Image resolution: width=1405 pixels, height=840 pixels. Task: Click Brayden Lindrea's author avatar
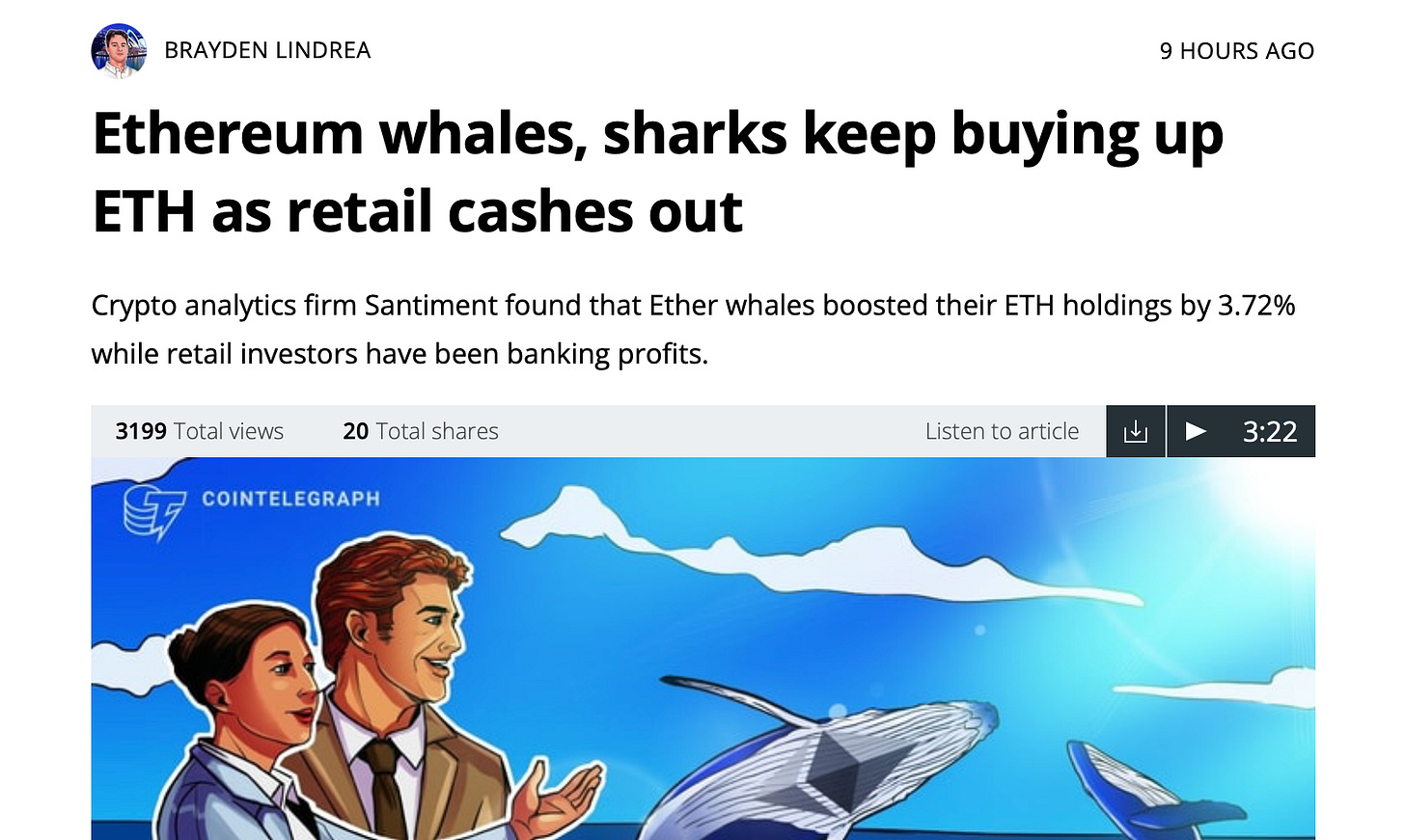click(x=119, y=50)
